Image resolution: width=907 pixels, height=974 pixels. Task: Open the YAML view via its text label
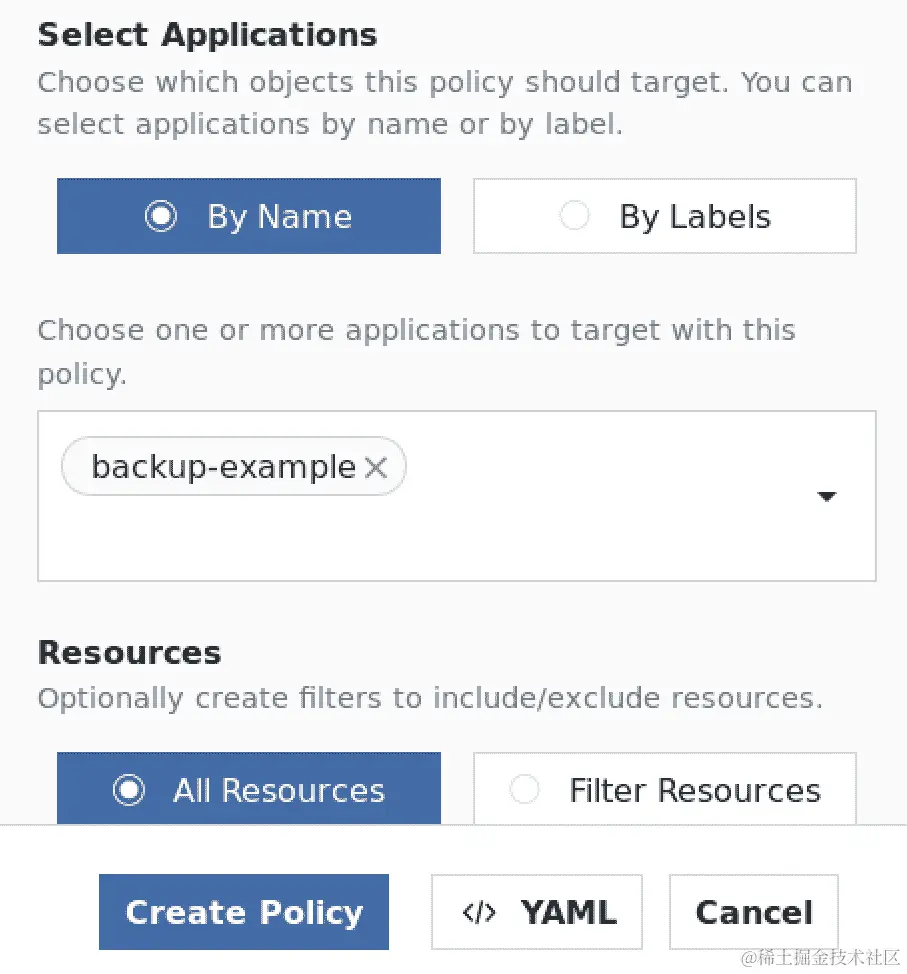(x=568, y=912)
